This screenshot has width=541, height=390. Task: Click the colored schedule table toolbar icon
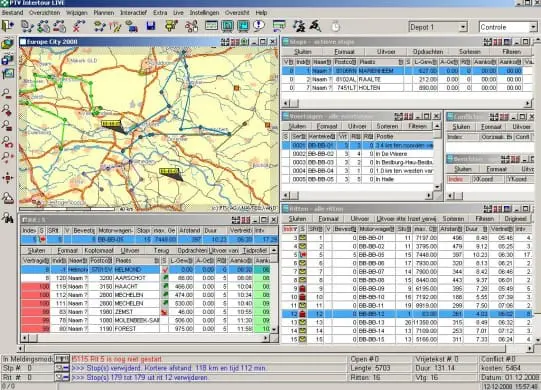[x=279, y=26]
